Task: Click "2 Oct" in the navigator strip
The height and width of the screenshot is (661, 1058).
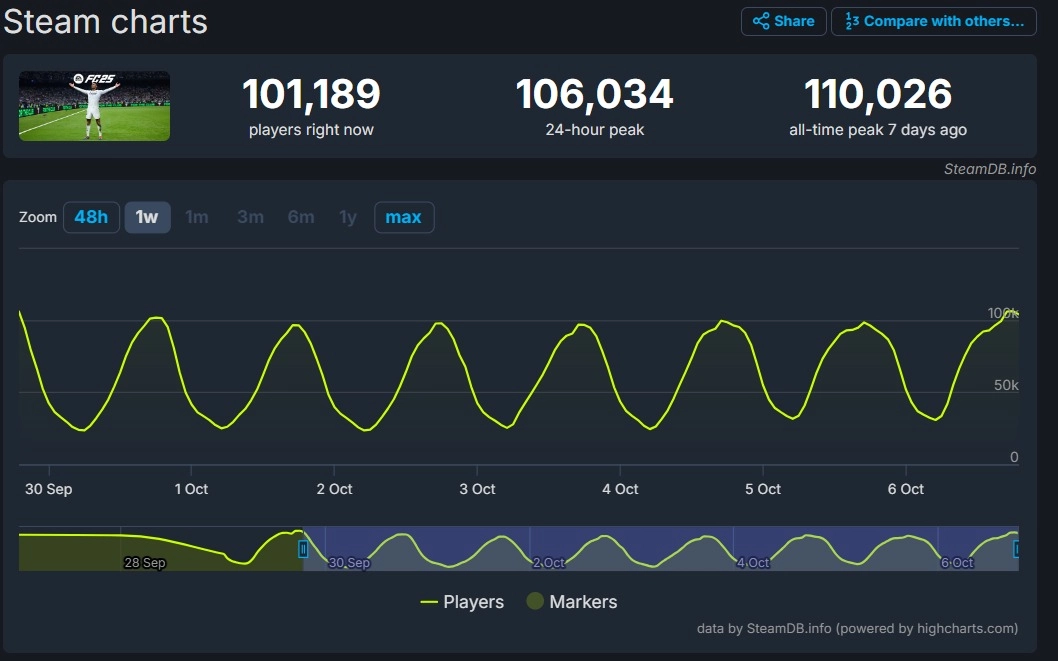Action: (549, 563)
